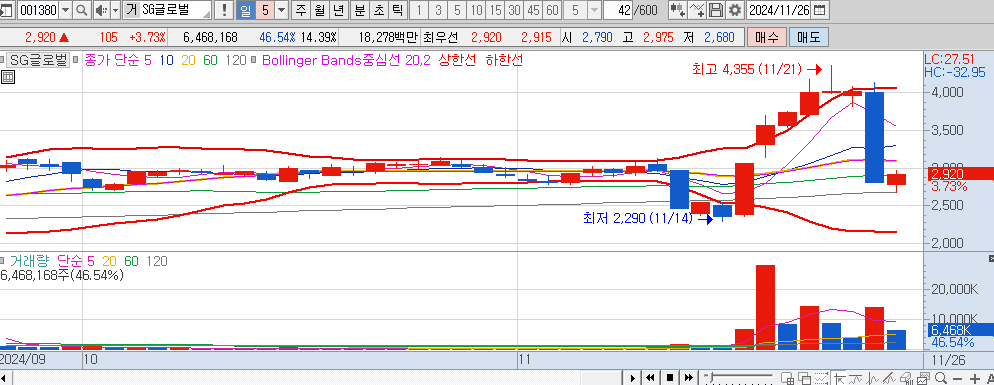Click the replay speed slider handle
This screenshot has height=385, width=994.
710,377
